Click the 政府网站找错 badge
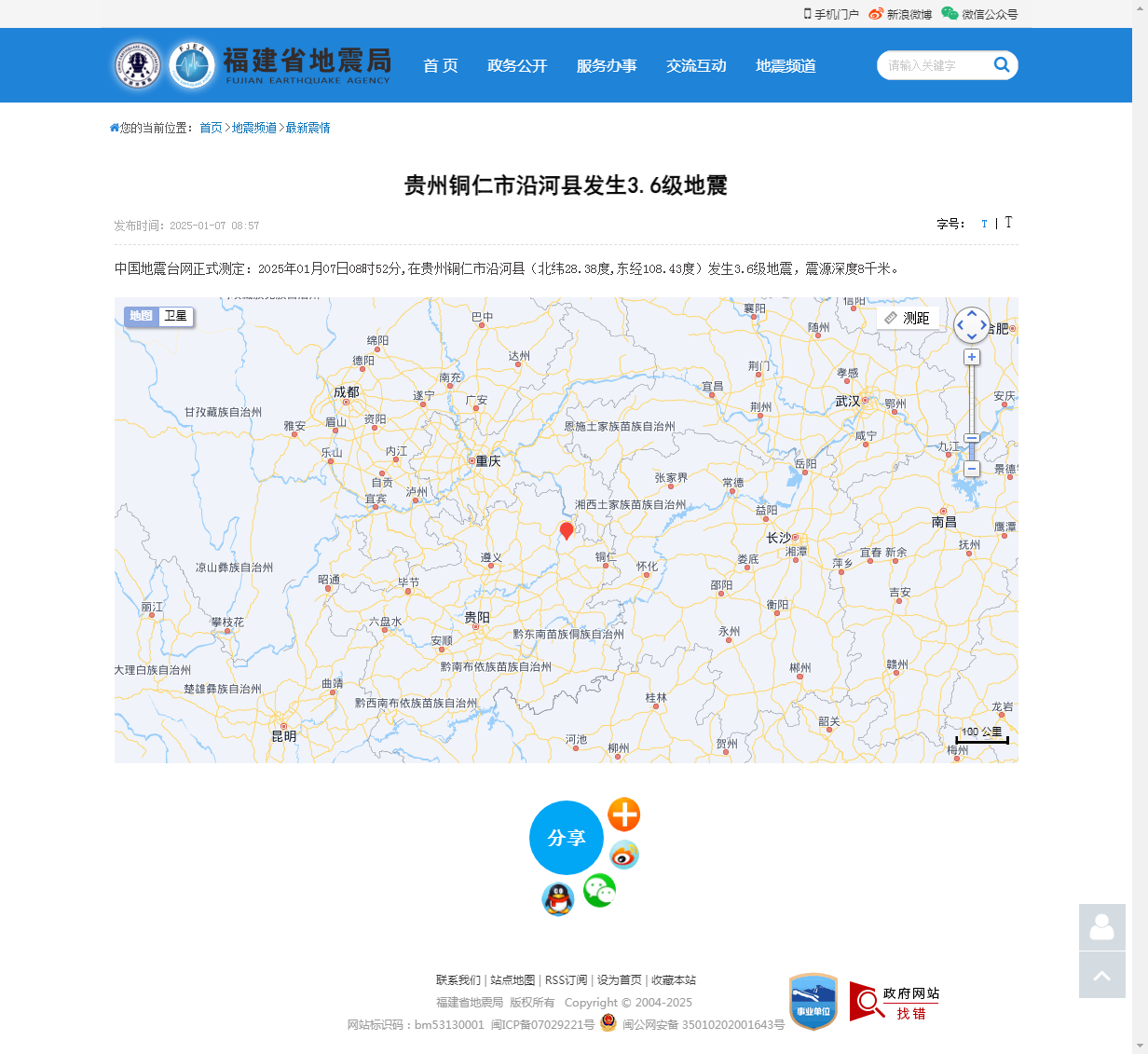This screenshot has width=1148, height=1054. [x=895, y=1002]
